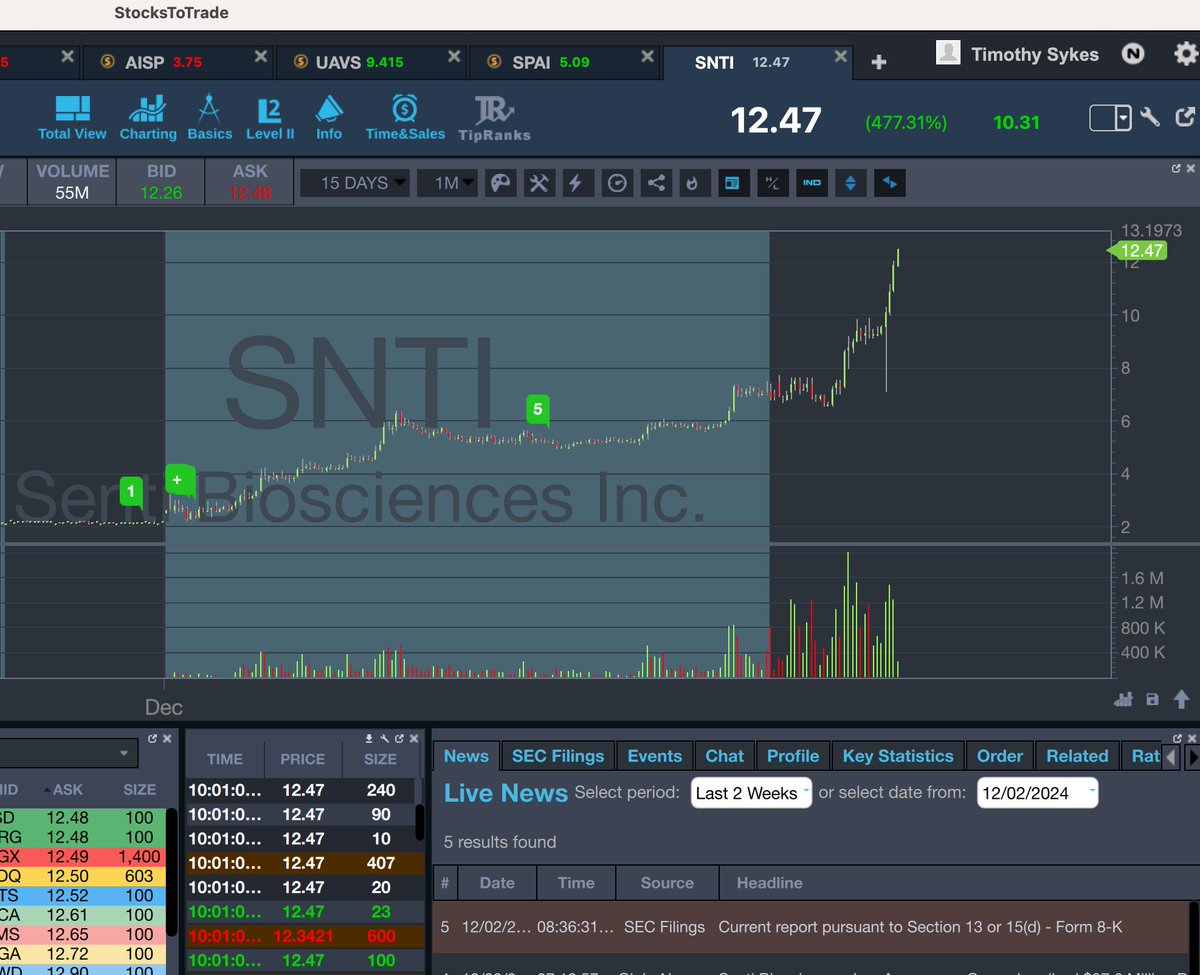This screenshot has height=975, width=1200.
Task: Sort Level II by ASK column
Action: 68,789
